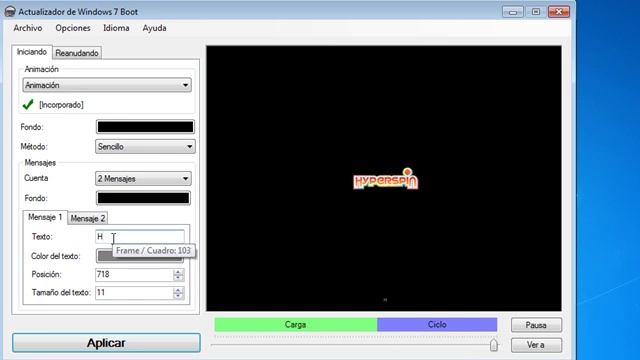Click the blue Ciclo segment

(437, 324)
